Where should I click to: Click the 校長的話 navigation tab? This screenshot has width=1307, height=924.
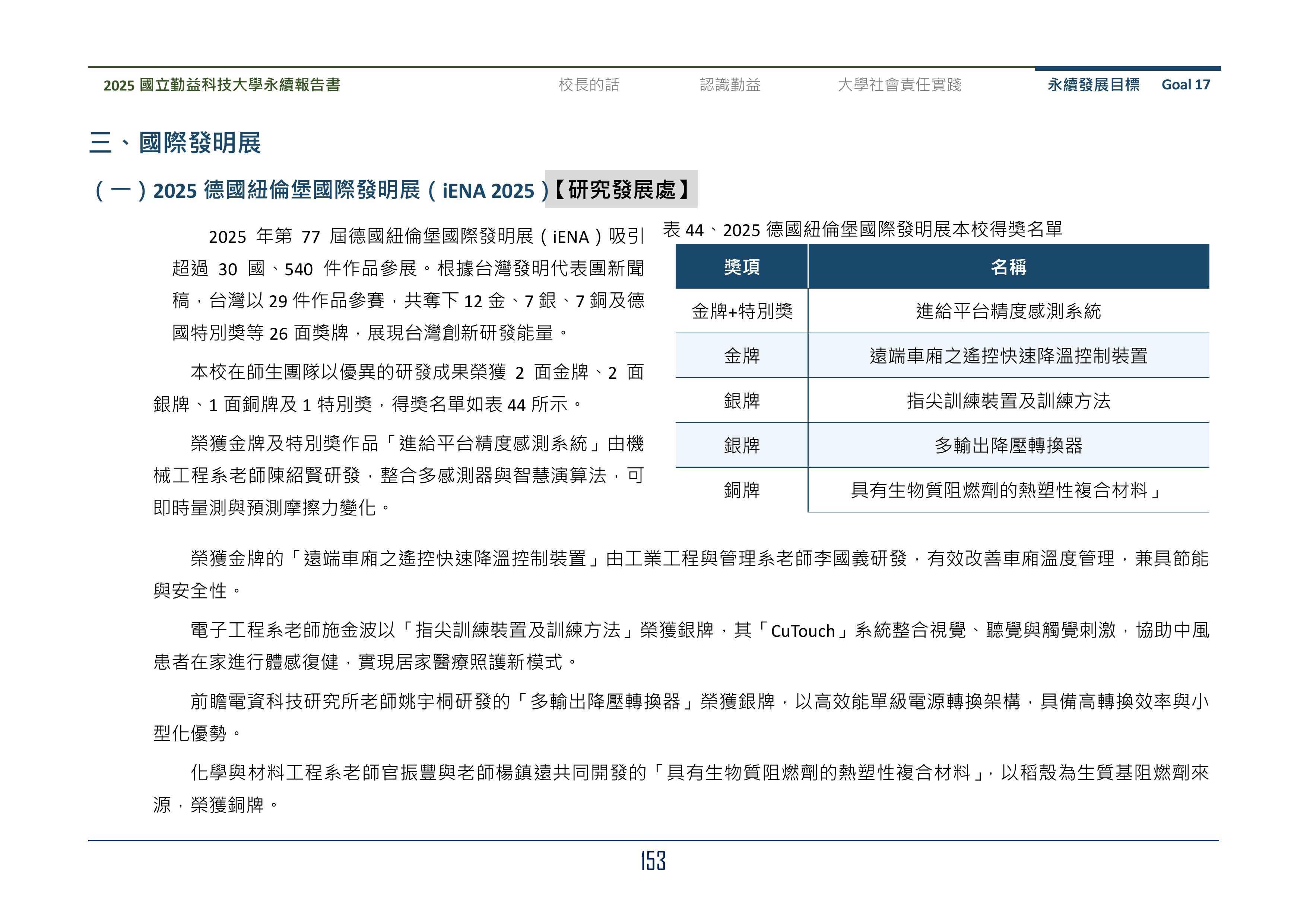tap(589, 85)
